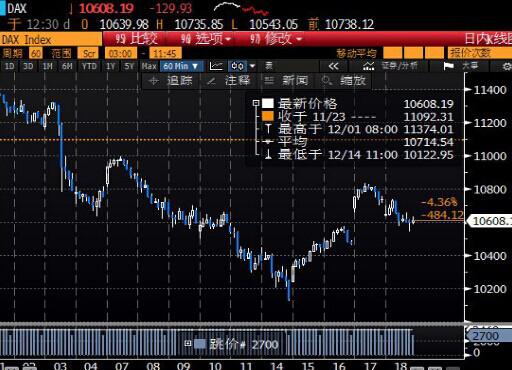512x370 pixels.
Task: Open the 新闻 news button
Action: tap(287, 81)
